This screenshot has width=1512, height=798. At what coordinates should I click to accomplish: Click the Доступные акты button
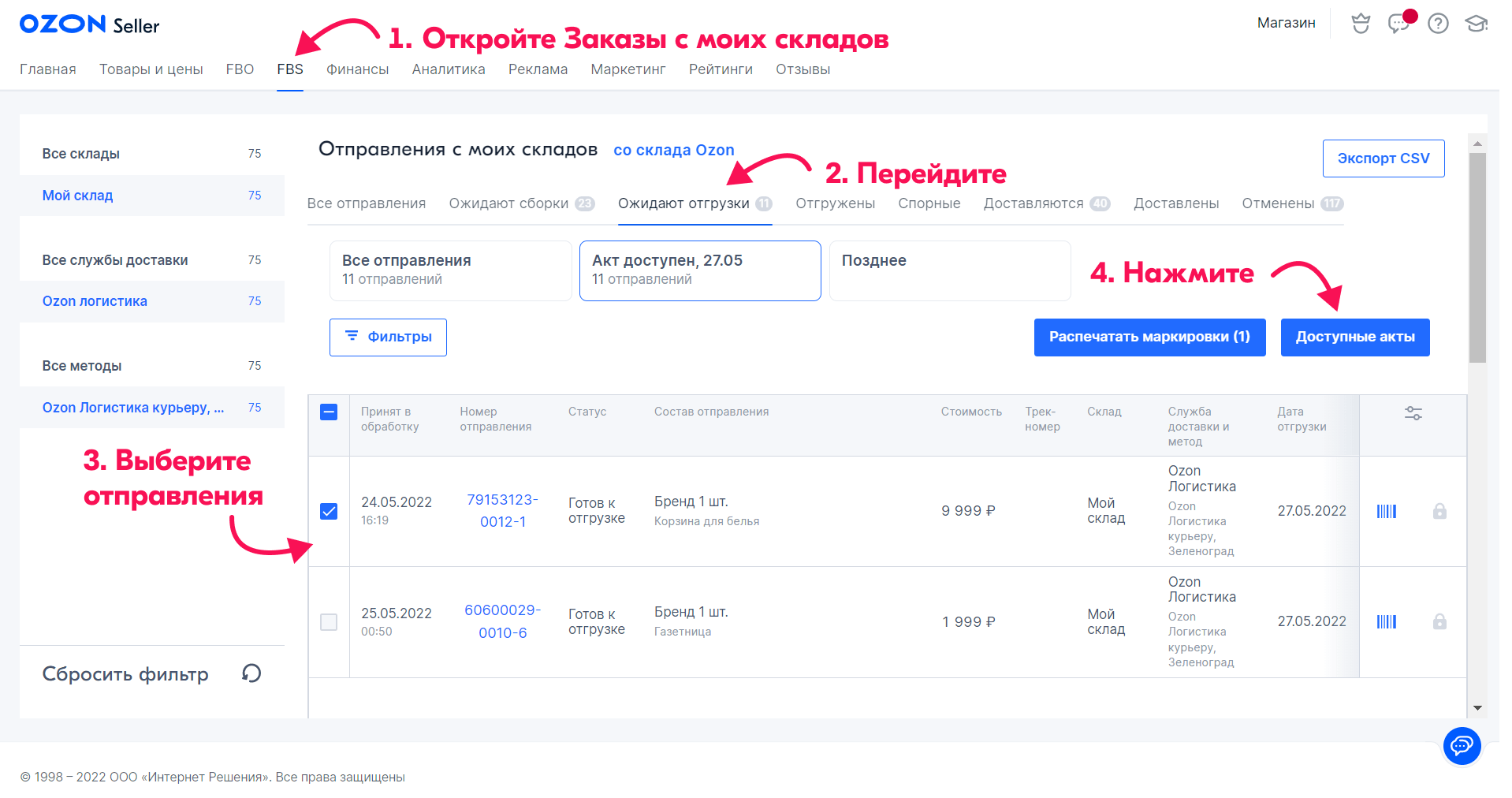1355,337
